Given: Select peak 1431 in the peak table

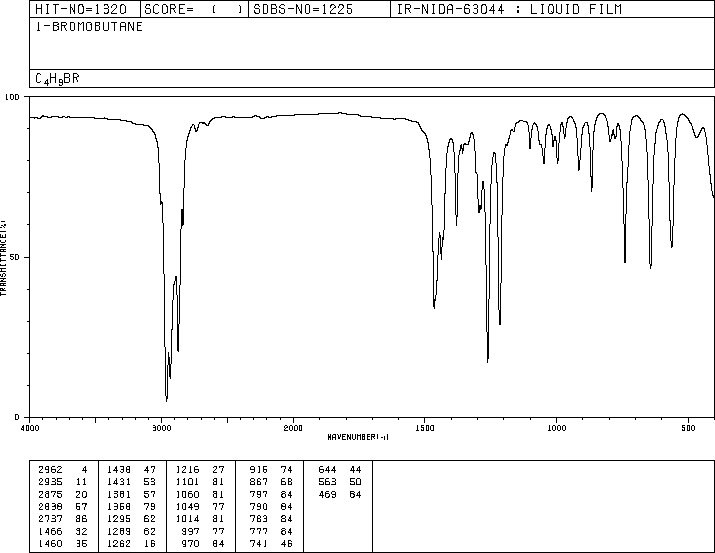Looking at the screenshot, I should [x=119, y=482].
